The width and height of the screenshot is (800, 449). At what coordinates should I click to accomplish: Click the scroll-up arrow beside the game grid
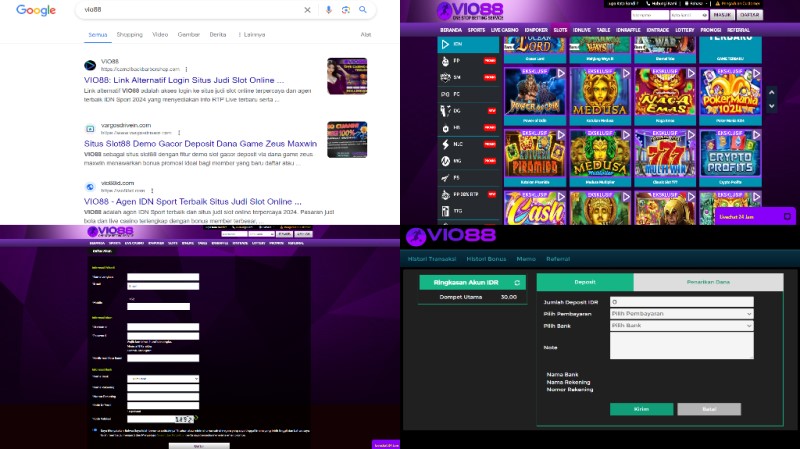click(771, 92)
